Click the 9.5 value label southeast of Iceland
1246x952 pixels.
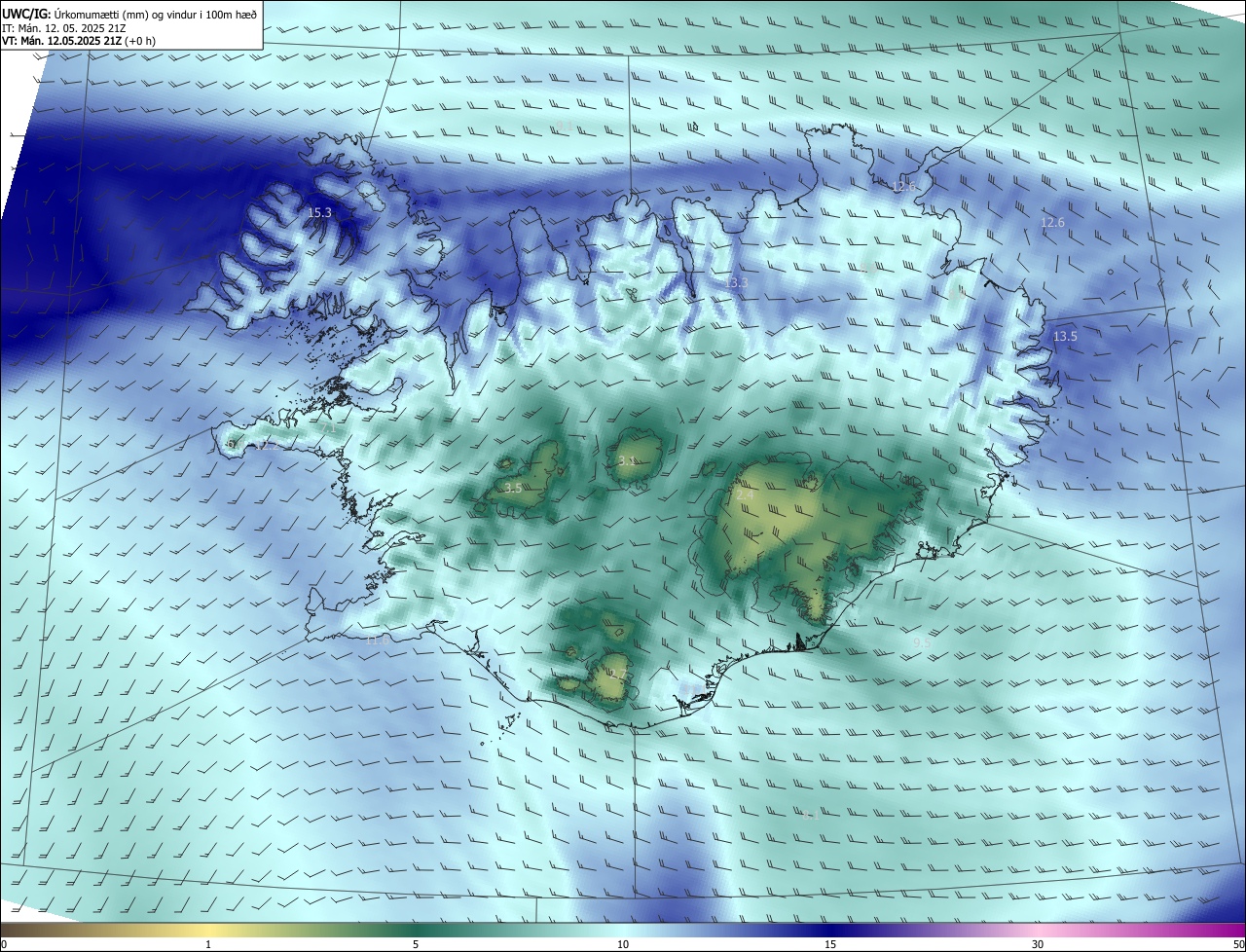(x=922, y=642)
